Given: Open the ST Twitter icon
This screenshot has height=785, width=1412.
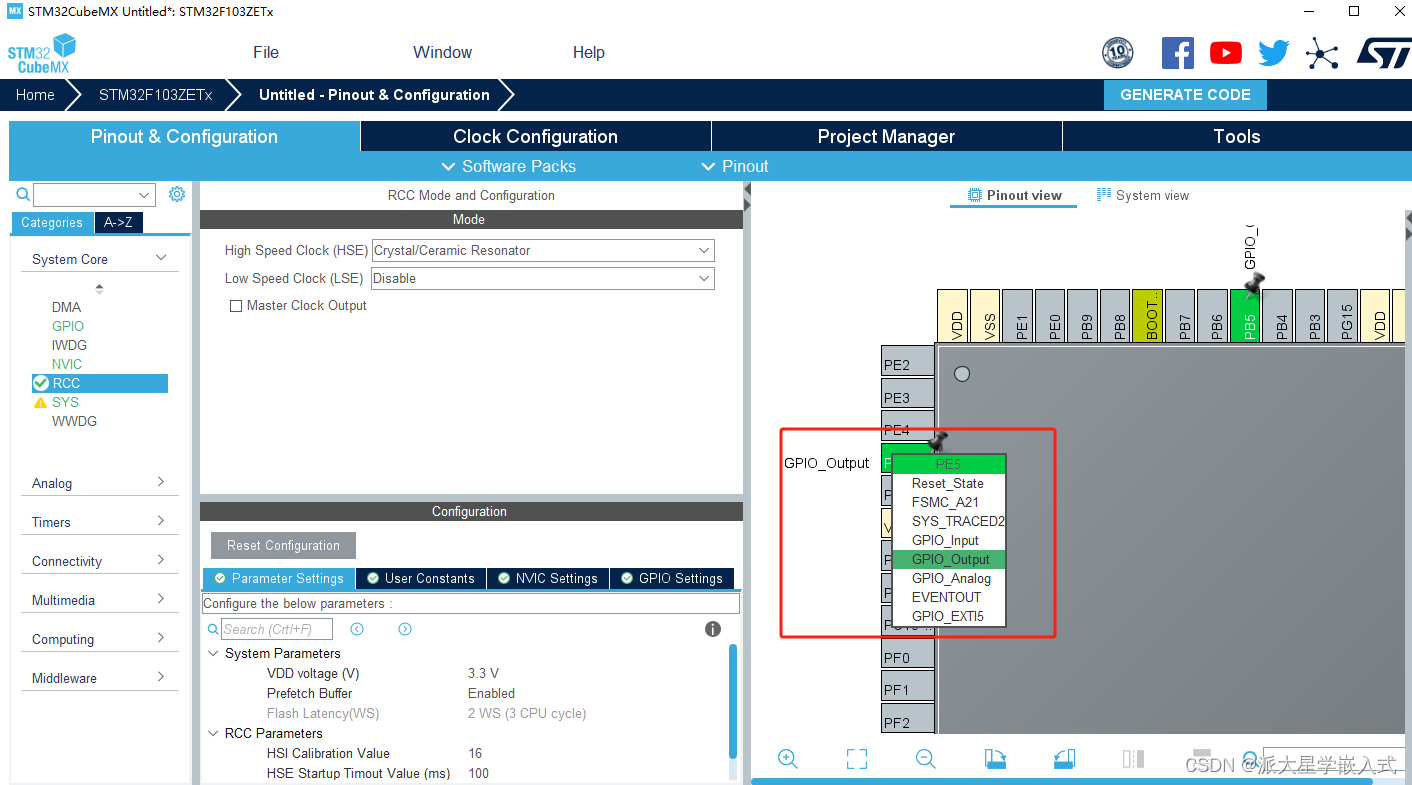Looking at the screenshot, I should pos(1273,53).
